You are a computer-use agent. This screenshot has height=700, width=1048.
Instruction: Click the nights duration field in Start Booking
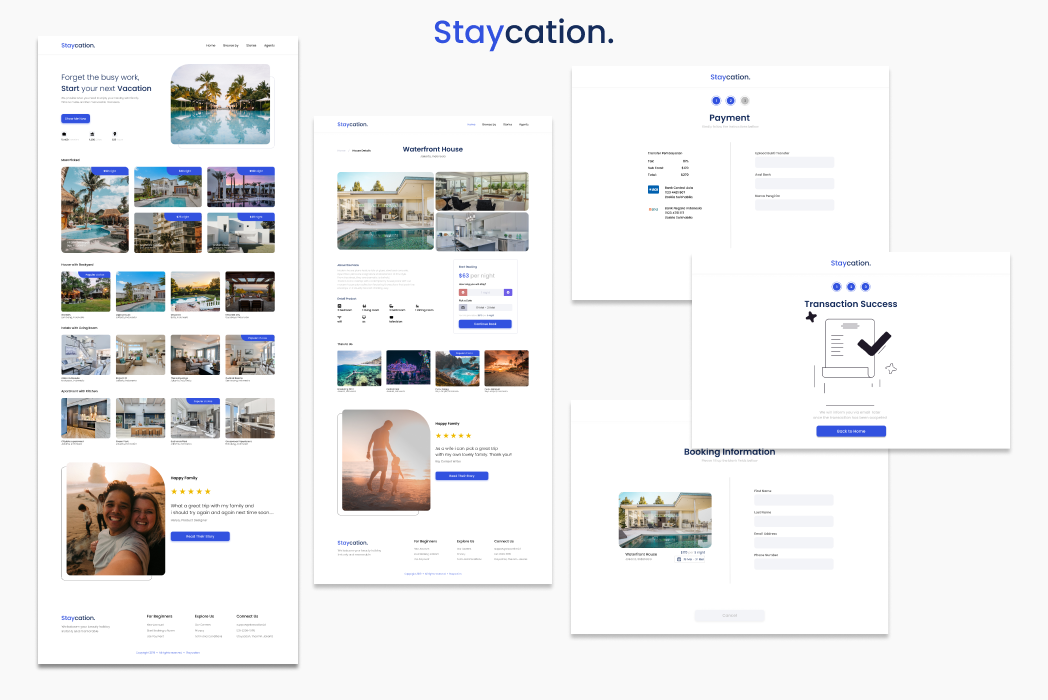[x=485, y=292]
